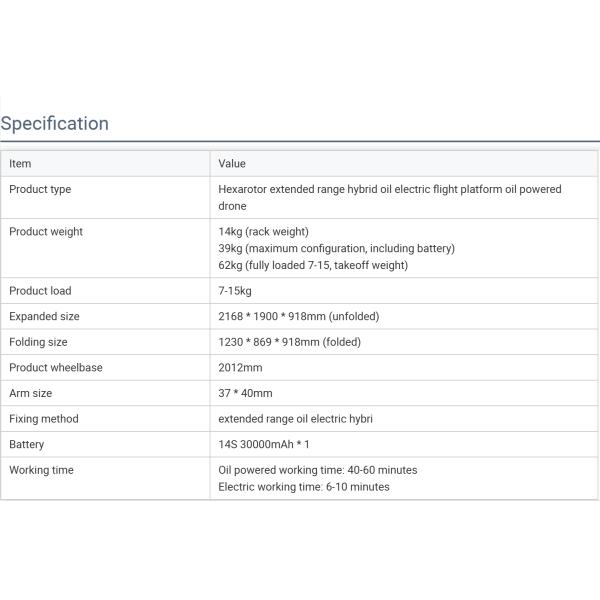The height and width of the screenshot is (600, 600).
Task: Click the Product load row label
Action: click(40, 291)
